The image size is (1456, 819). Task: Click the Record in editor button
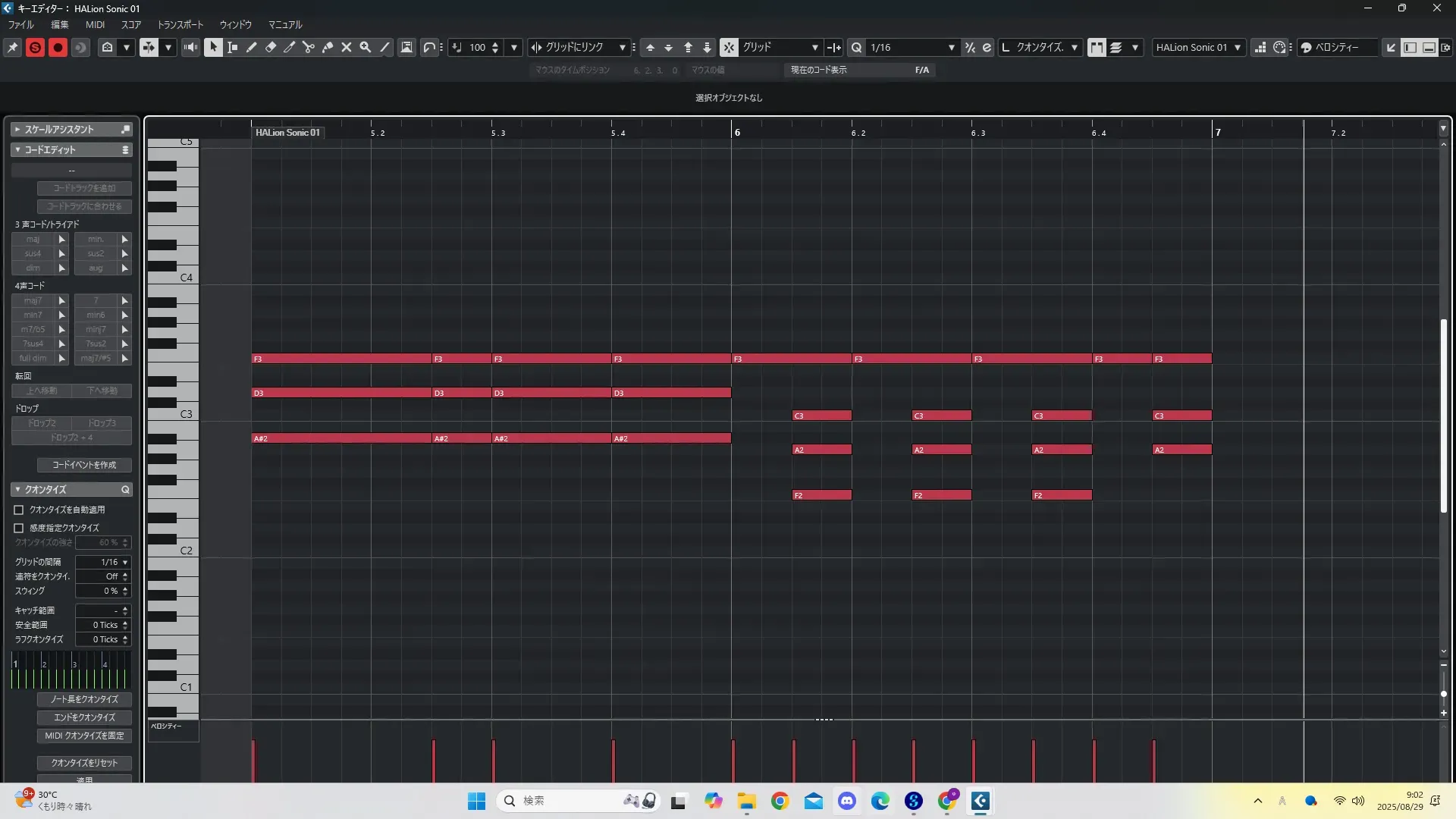58,47
